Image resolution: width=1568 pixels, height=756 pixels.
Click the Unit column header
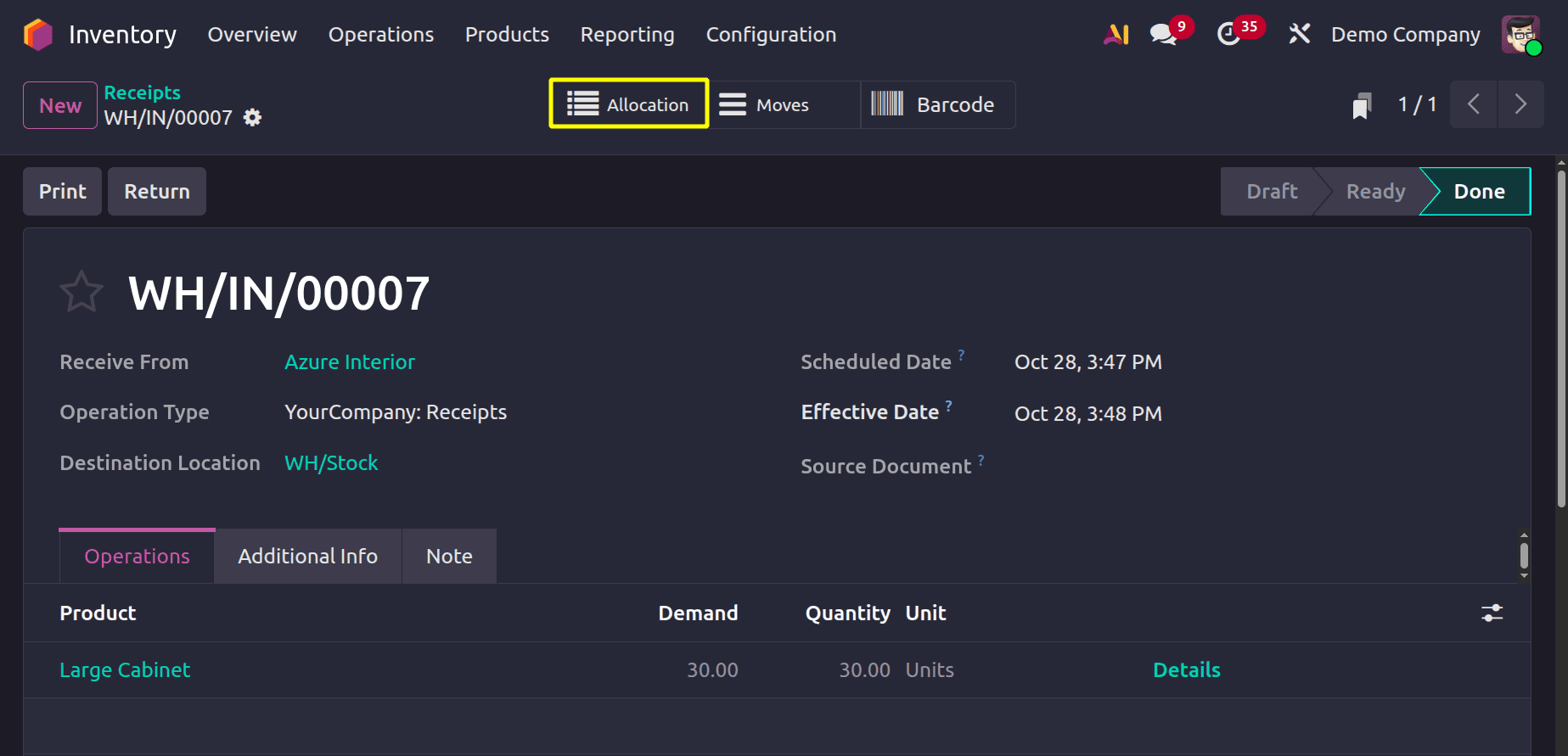pos(925,613)
